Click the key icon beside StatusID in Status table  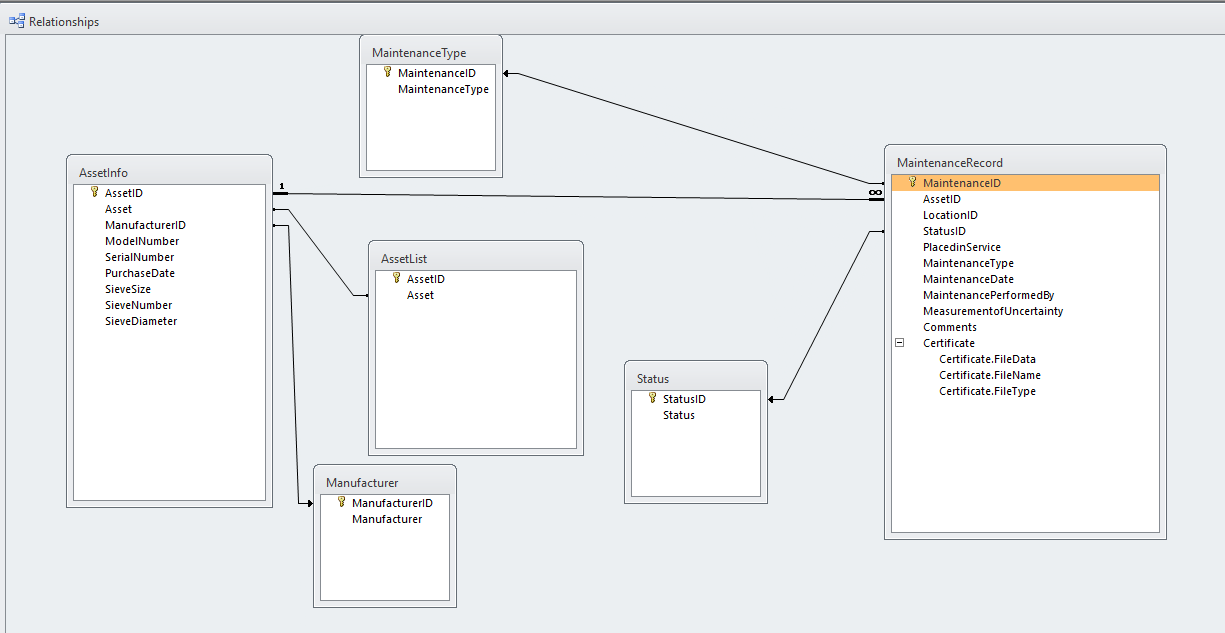[652, 398]
